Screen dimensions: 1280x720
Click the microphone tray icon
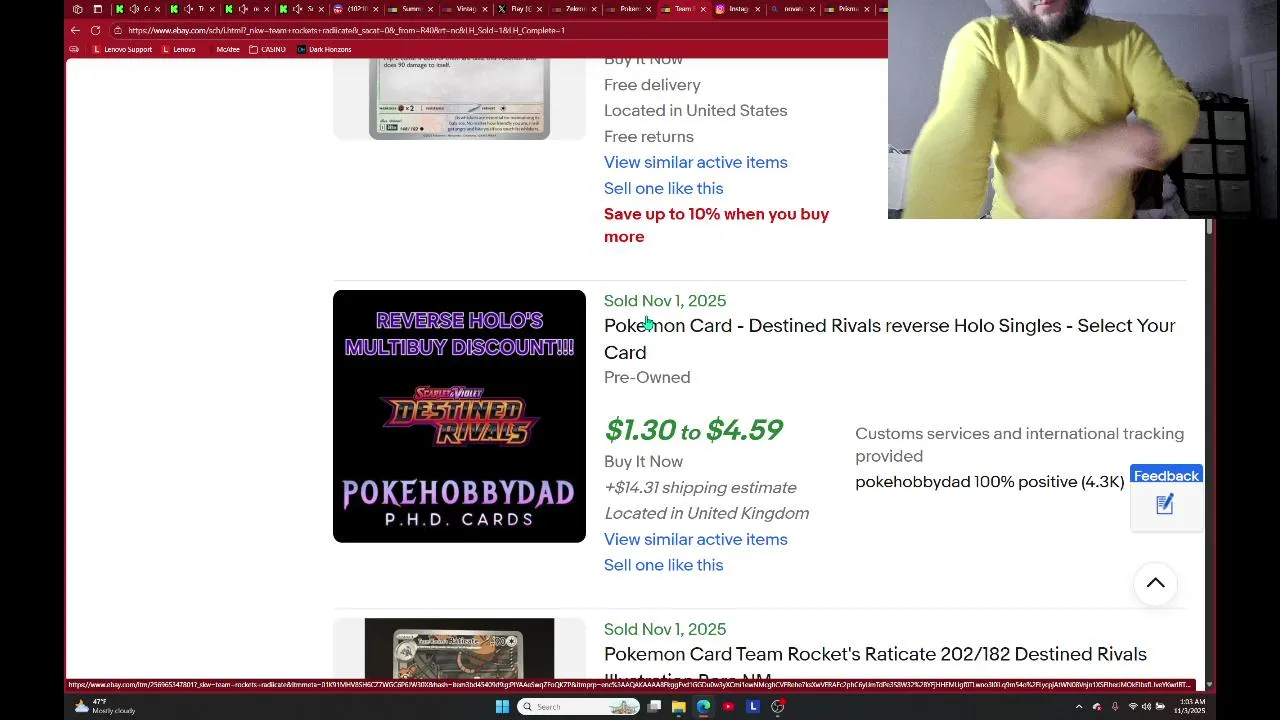(x=1114, y=707)
